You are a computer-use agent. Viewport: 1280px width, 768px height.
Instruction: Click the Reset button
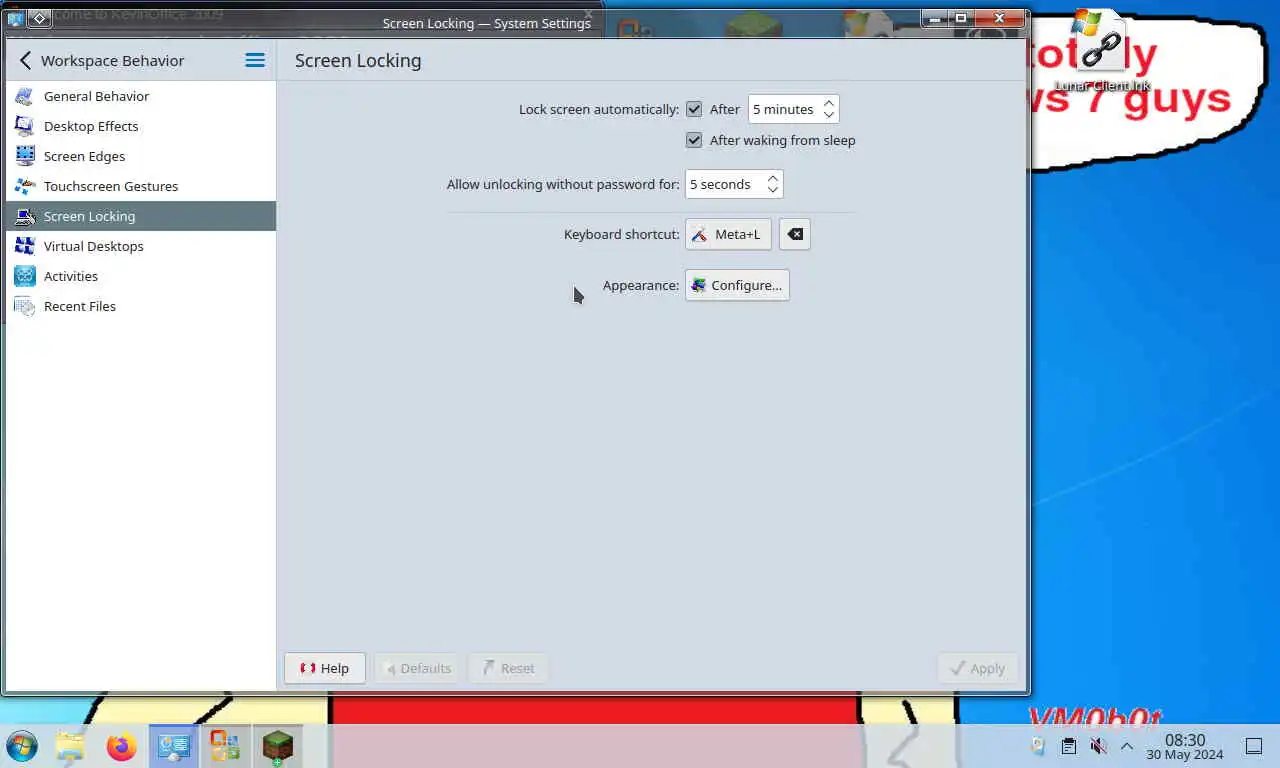pyautogui.click(x=508, y=668)
